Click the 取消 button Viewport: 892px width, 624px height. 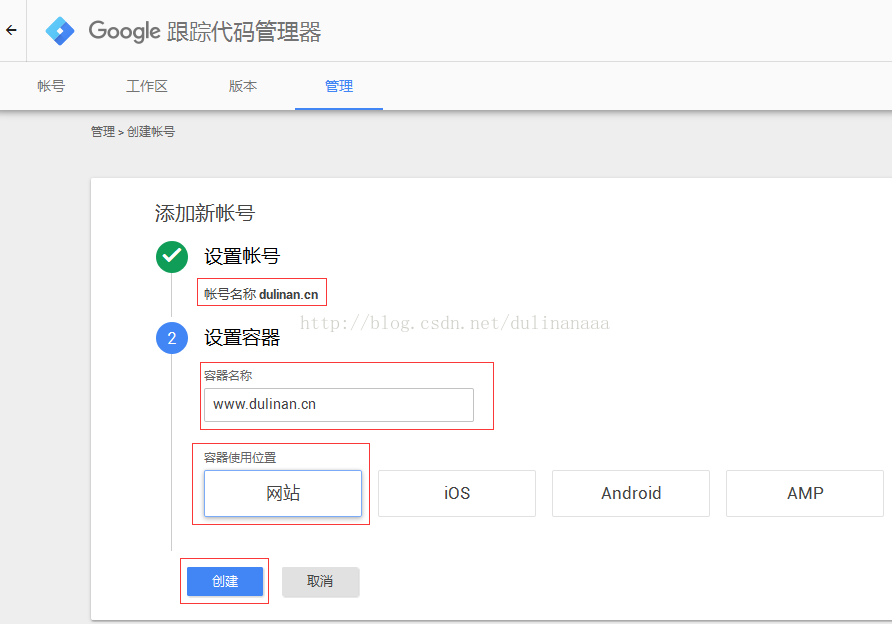click(x=320, y=581)
